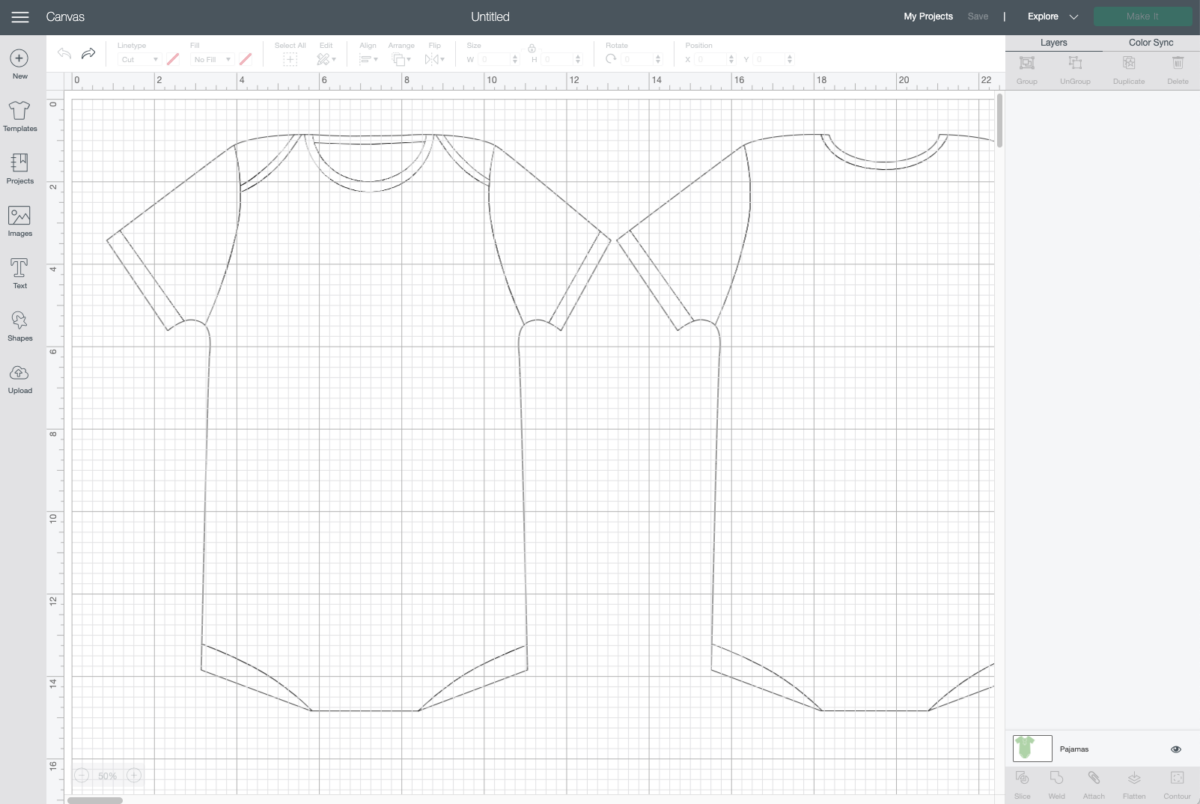Click the Height stepper arrows

tap(578, 60)
